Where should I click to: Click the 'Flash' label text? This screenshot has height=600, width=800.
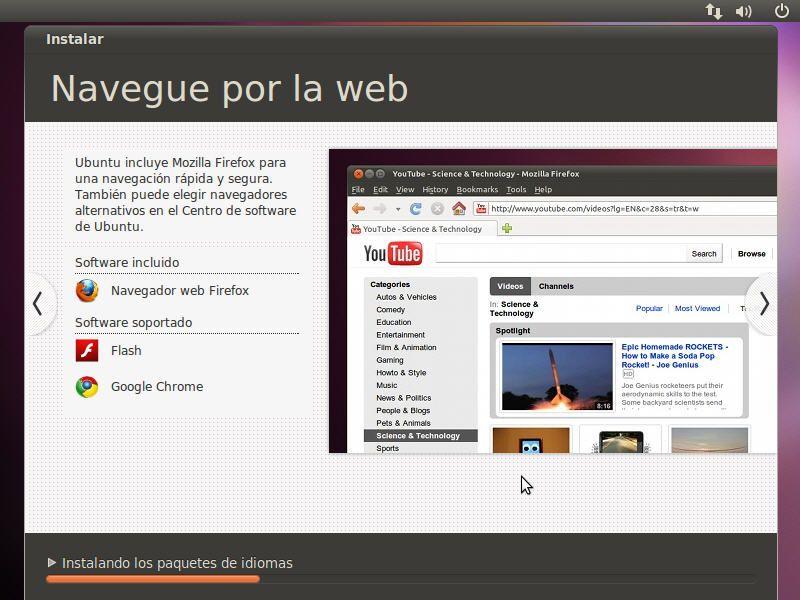[x=126, y=351]
